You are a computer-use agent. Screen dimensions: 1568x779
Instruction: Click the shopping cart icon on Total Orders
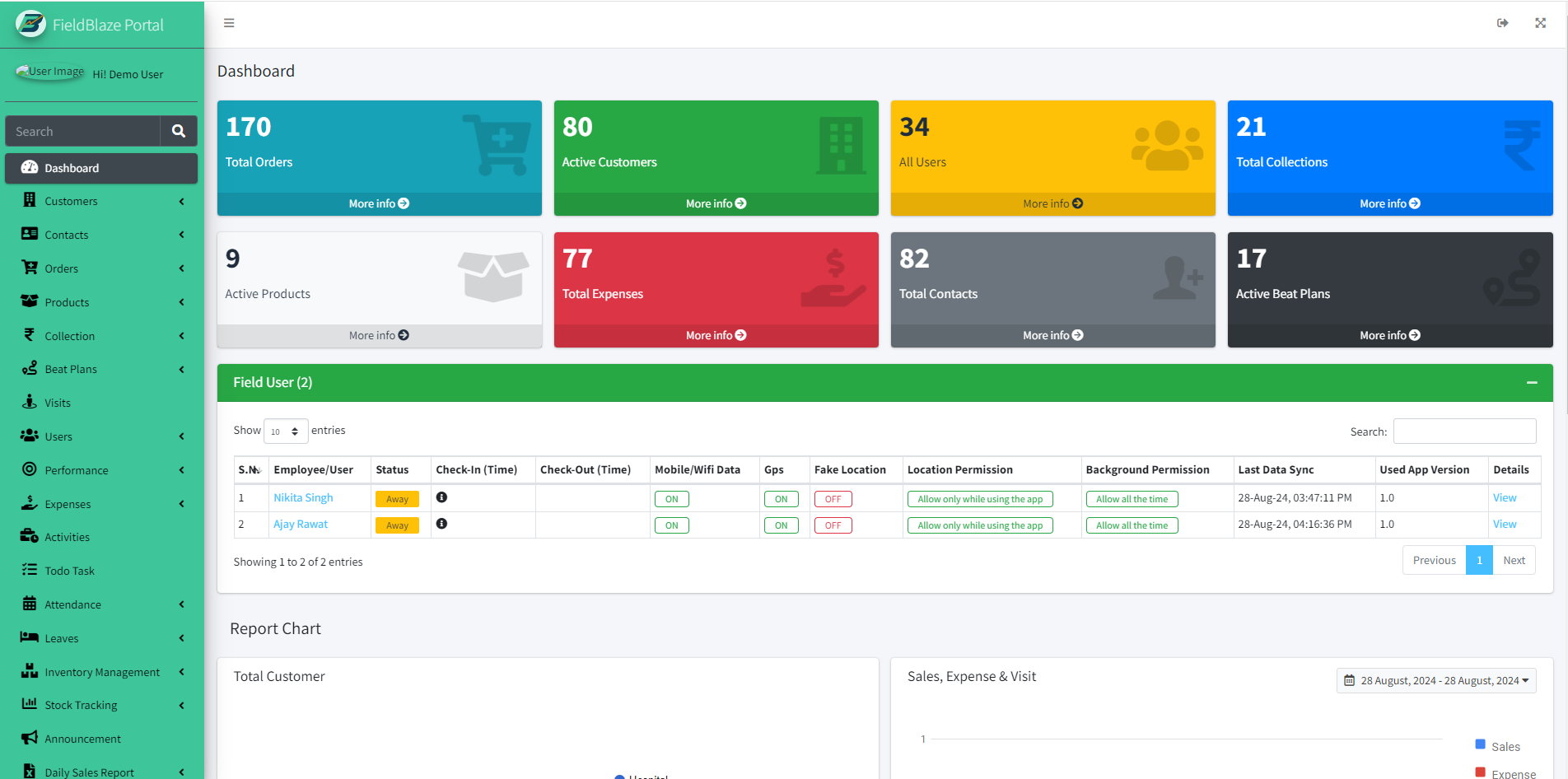(x=497, y=145)
